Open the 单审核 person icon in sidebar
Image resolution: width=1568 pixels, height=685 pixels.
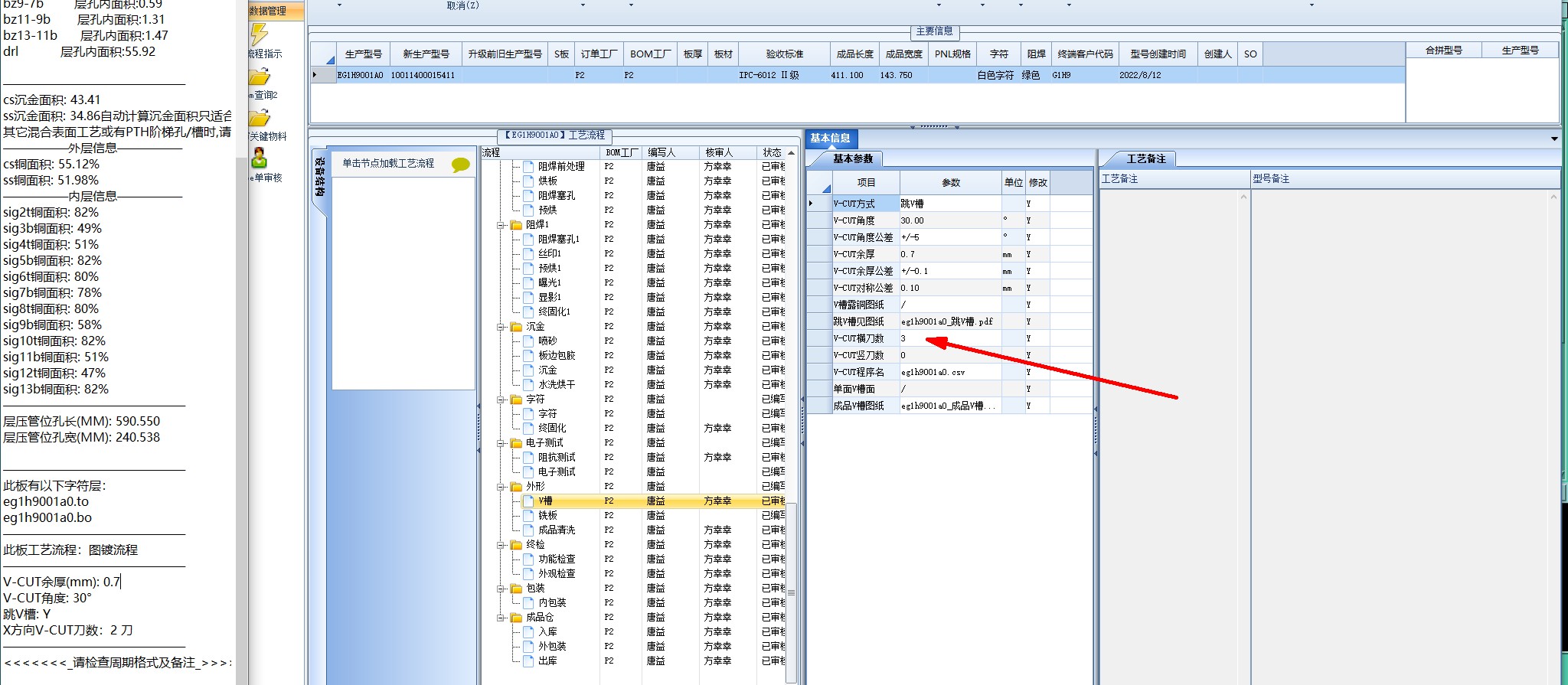(x=260, y=158)
